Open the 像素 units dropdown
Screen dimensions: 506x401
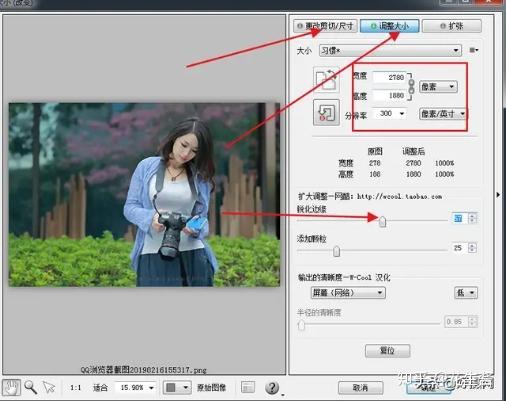click(x=438, y=87)
